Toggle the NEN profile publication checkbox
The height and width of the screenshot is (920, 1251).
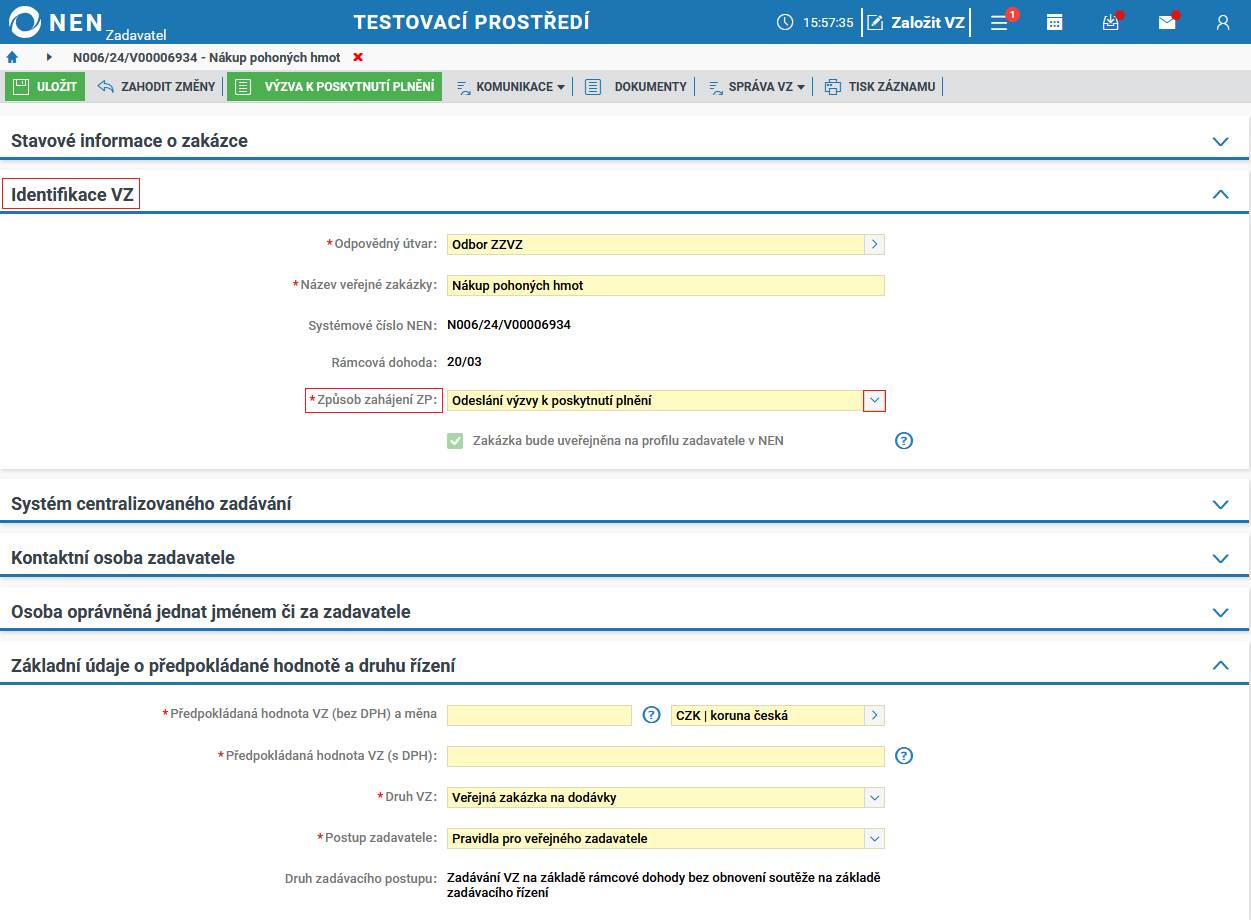455,440
